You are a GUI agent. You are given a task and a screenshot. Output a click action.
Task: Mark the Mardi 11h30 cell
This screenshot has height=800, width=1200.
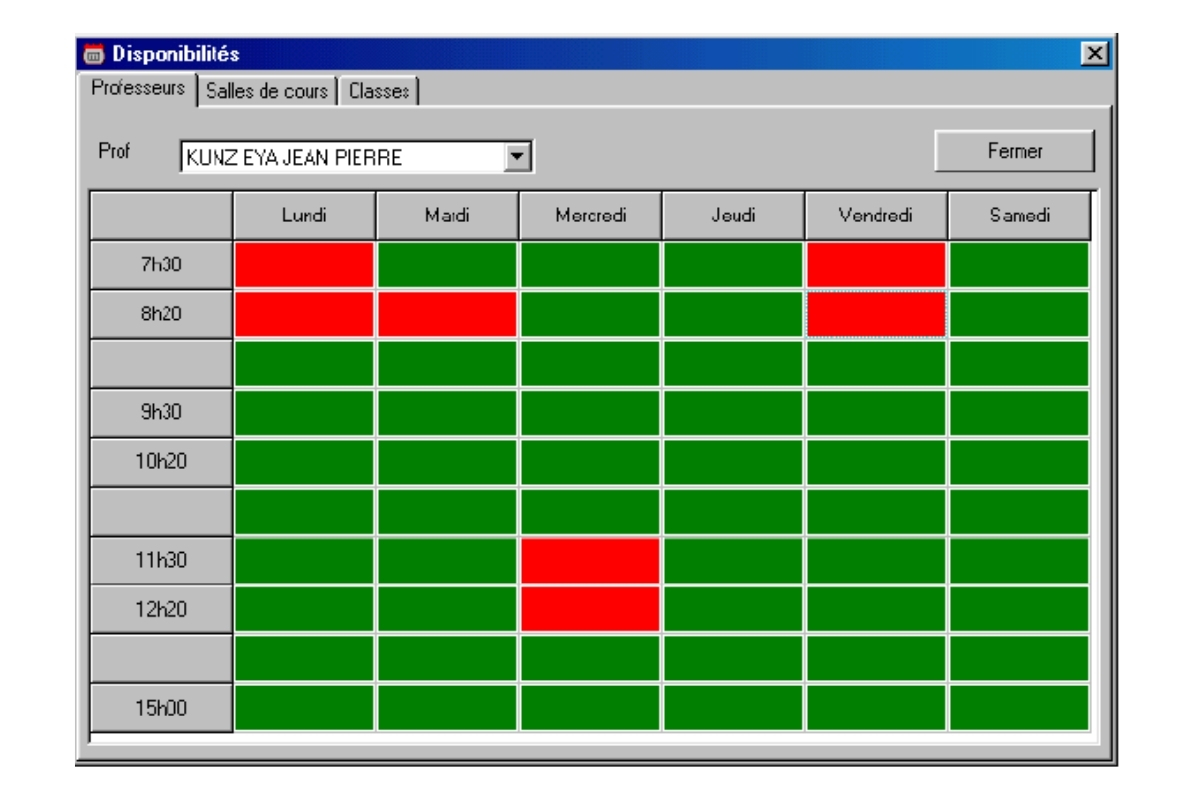point(447,559)
